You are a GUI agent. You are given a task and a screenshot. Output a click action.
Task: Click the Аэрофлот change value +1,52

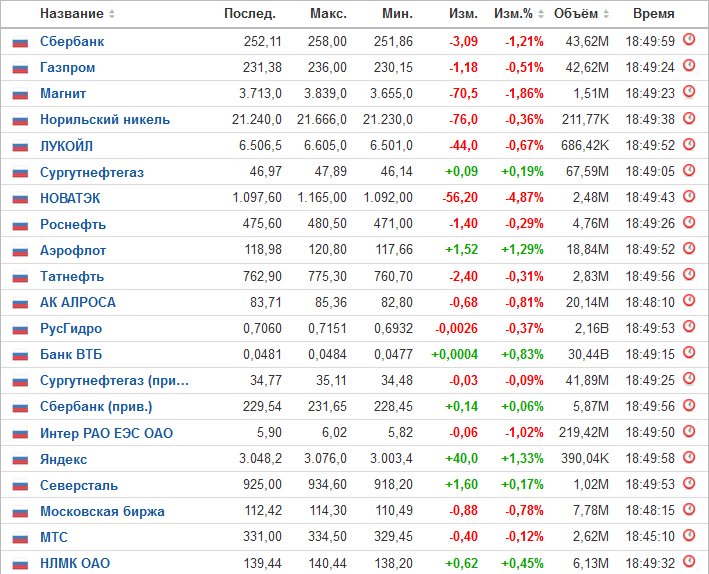point(461,250)
